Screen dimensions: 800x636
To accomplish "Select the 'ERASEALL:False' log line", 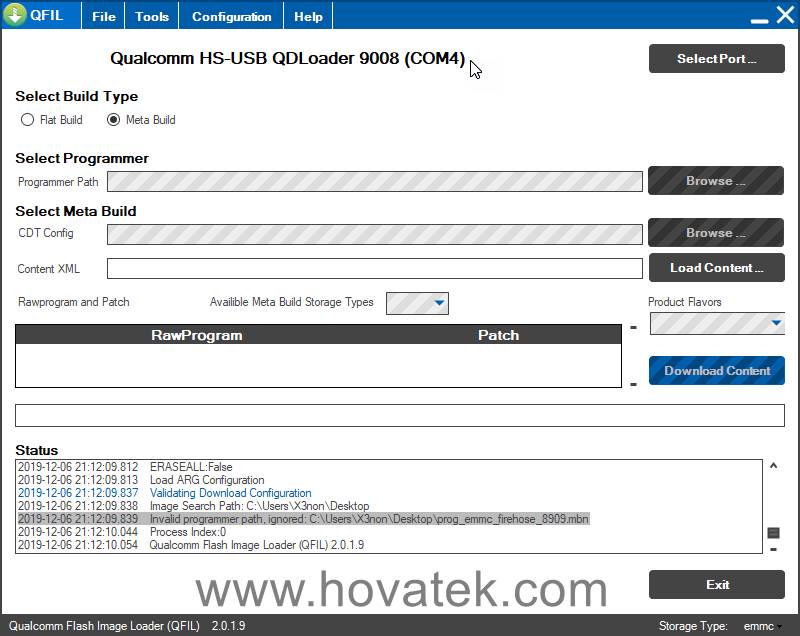I will tap(125, 467).
